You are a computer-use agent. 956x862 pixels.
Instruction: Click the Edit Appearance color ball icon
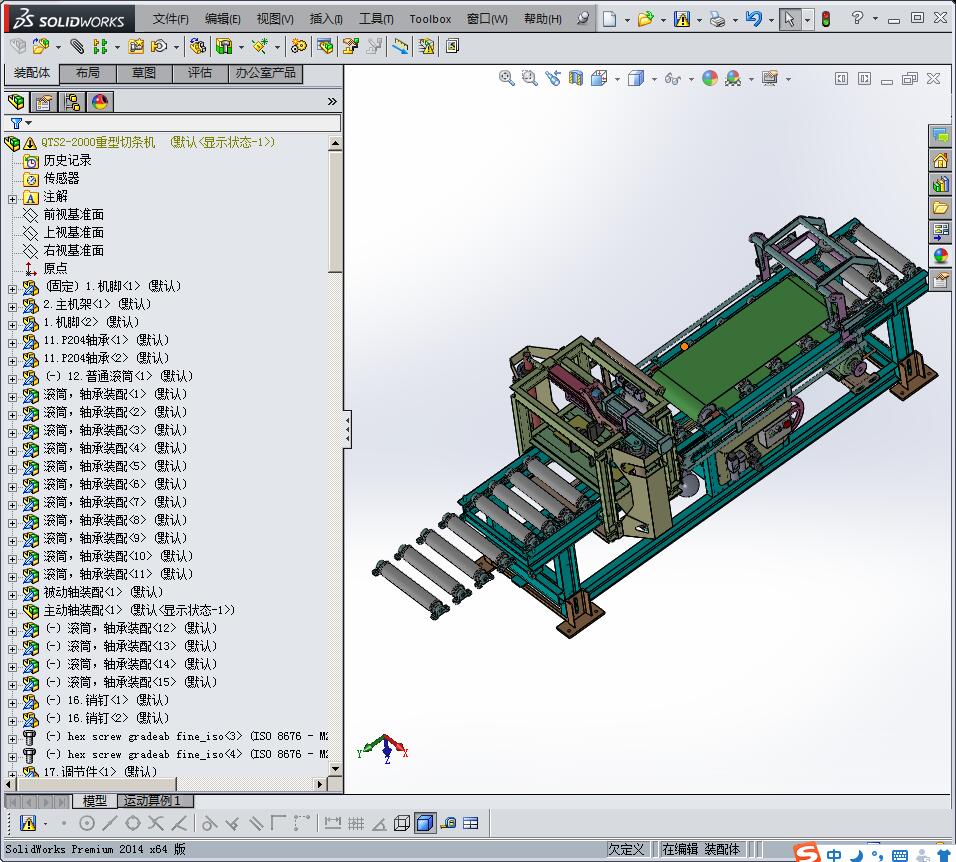point(710,78)
